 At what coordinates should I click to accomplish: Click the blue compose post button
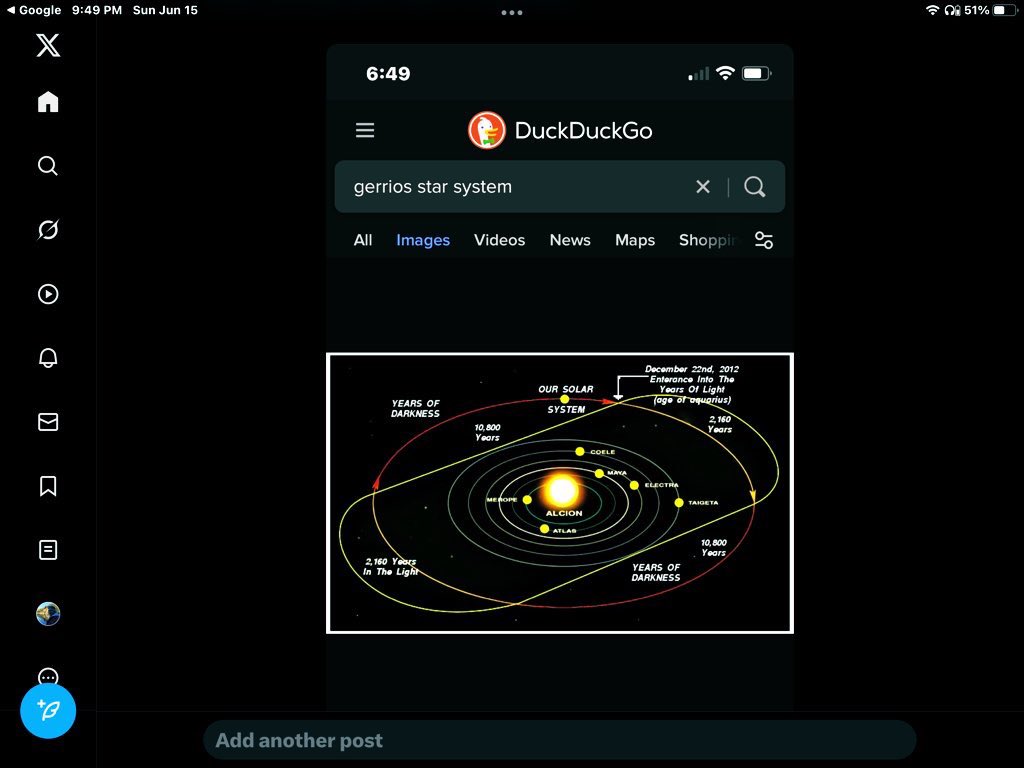[x=48, y=711]
